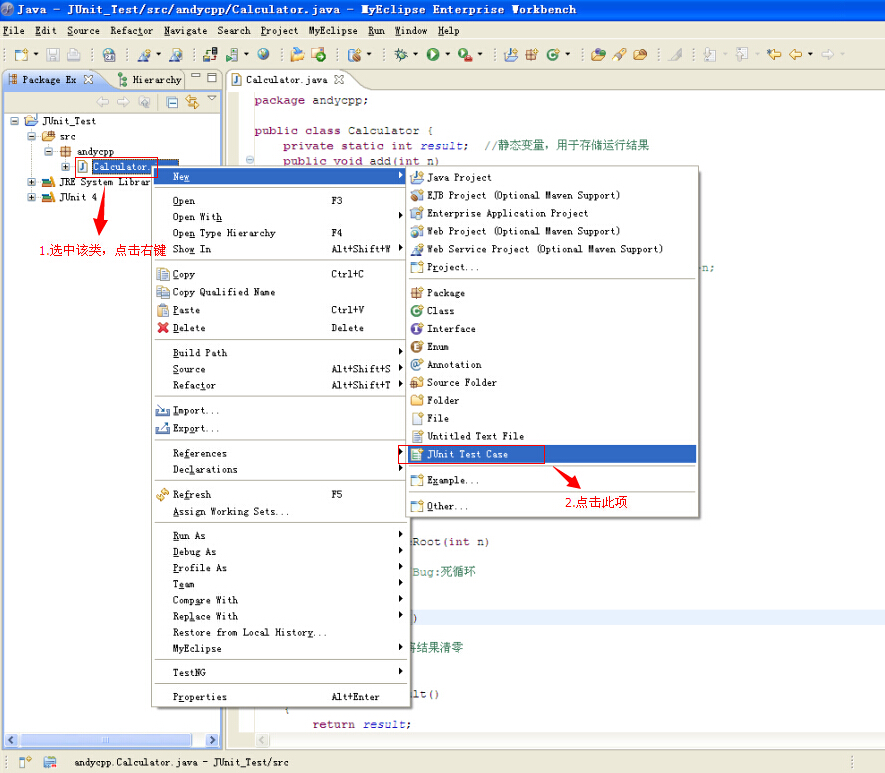885x773 pixels.
Task: Open the Window menu
Action: 411,30
